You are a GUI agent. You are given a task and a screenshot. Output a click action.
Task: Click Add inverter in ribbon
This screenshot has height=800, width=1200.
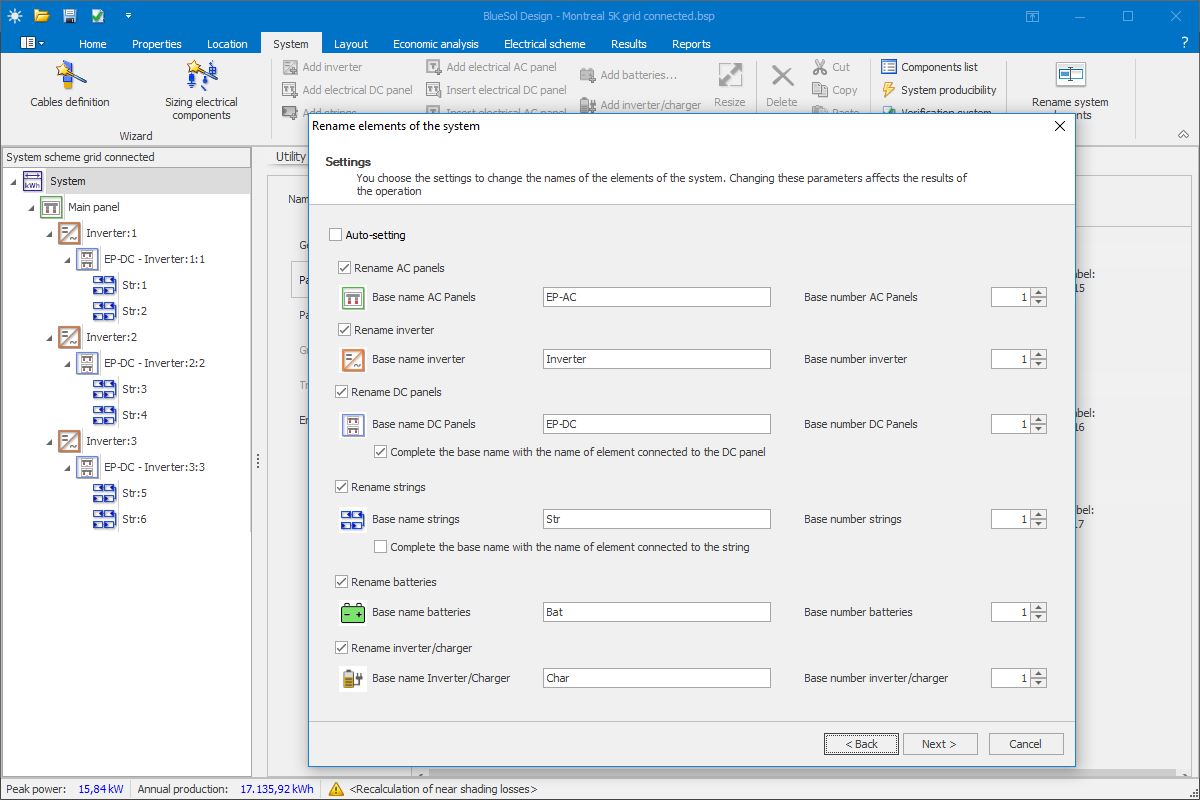(322, 67)
